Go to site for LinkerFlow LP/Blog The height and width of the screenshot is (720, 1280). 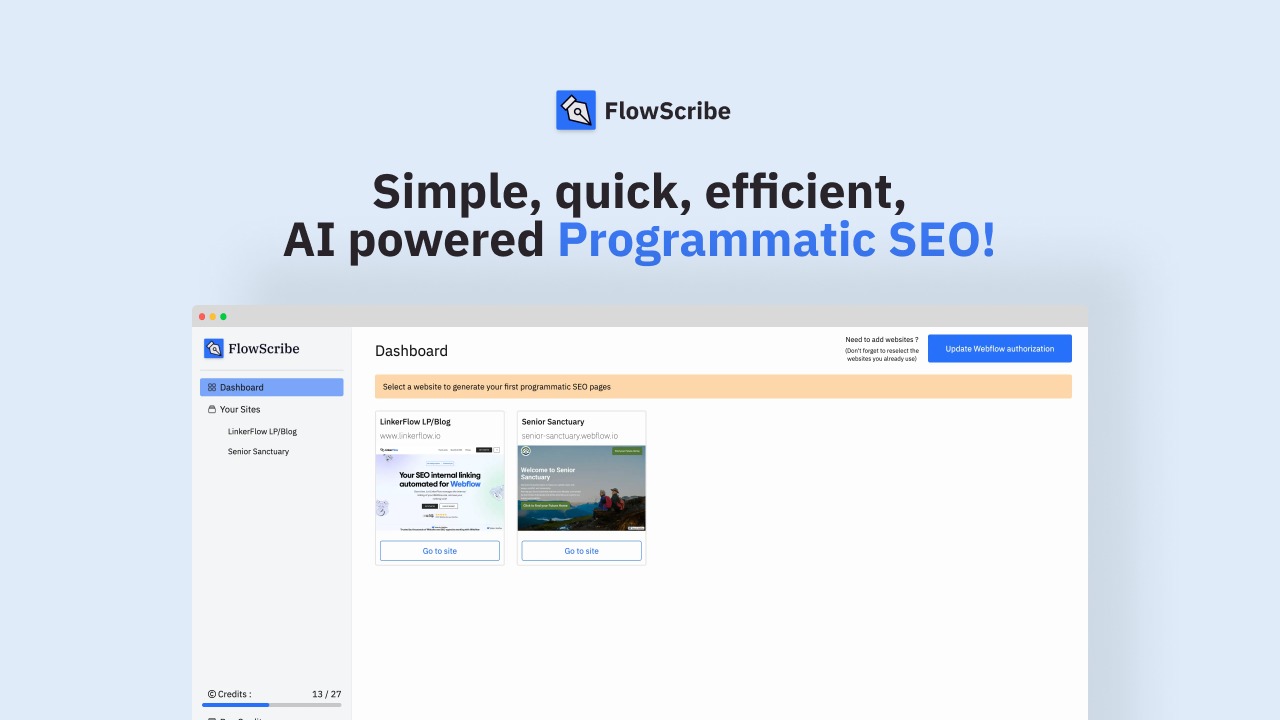(x=440, y=551)
